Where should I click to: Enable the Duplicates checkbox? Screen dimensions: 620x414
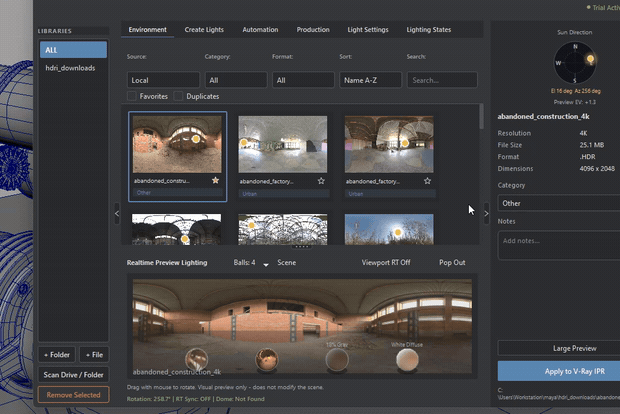pyautogui.click(x=179, y=96)
